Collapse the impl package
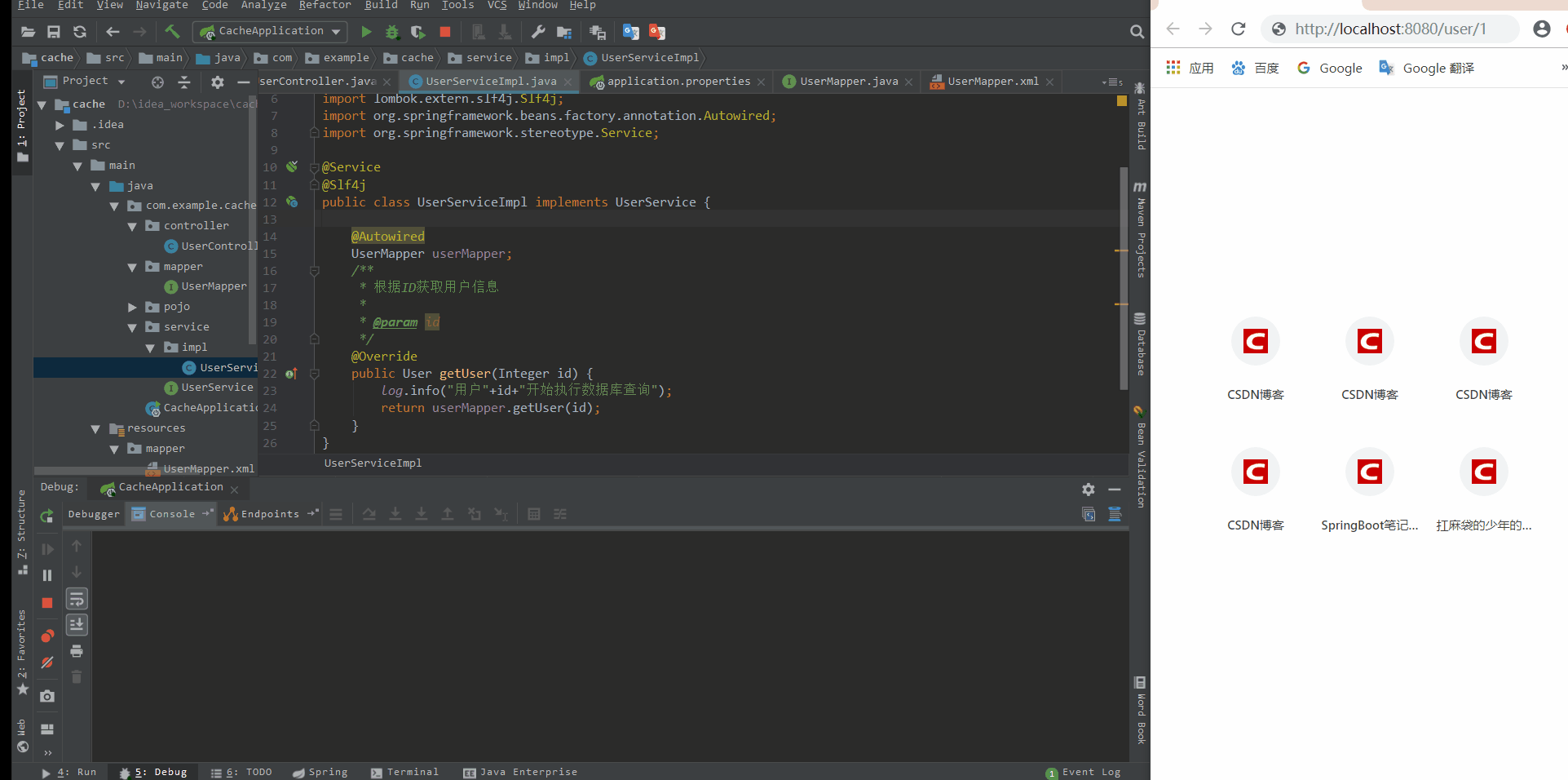 [150, 348]
